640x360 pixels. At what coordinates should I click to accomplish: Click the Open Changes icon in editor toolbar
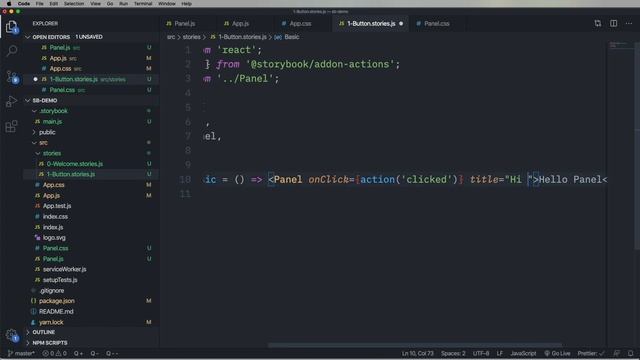pos(598,23)
